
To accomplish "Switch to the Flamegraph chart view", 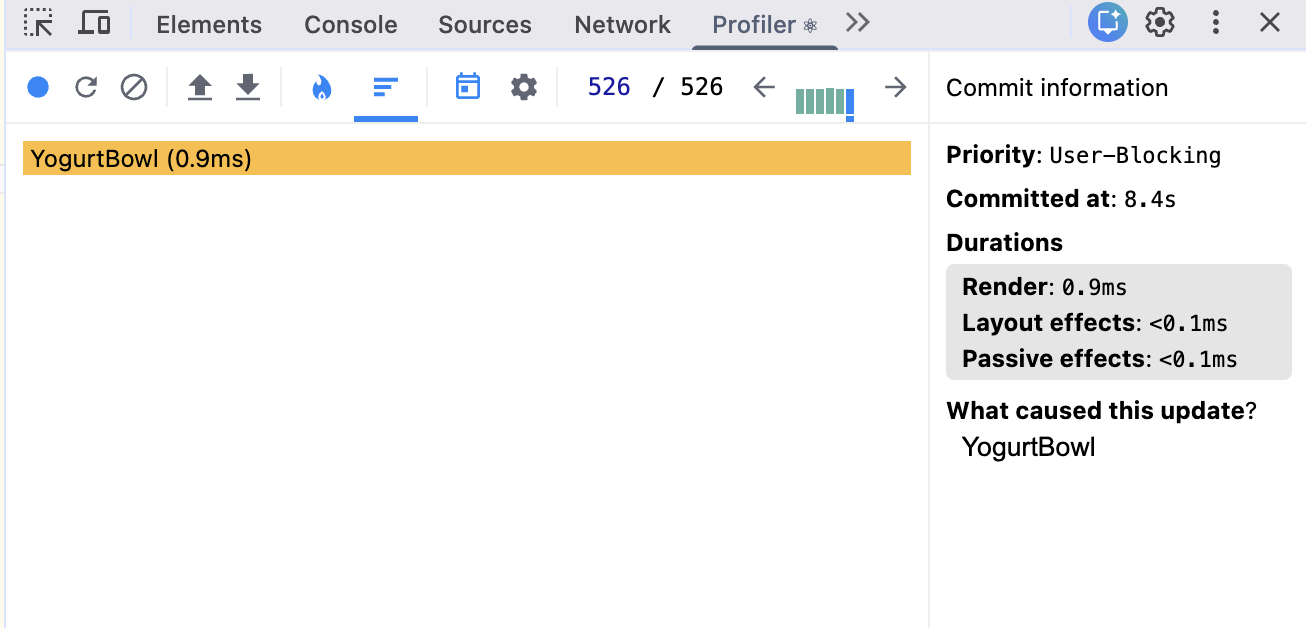I will coord(321,88).
